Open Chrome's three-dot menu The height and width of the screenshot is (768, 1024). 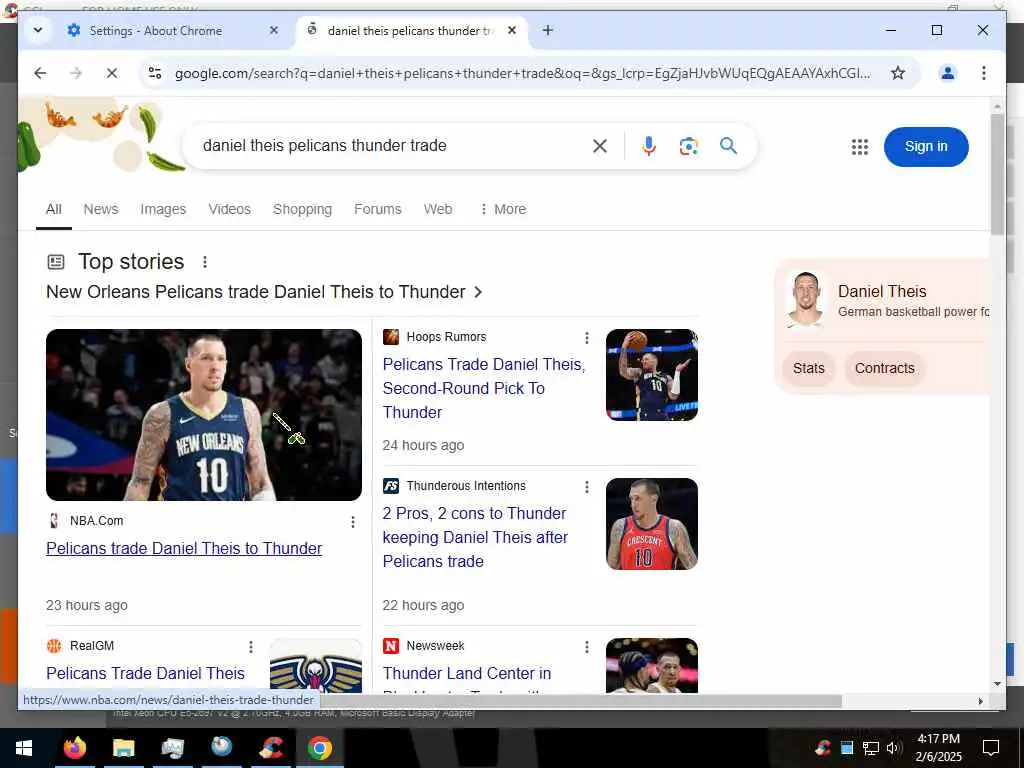(984, 73)
